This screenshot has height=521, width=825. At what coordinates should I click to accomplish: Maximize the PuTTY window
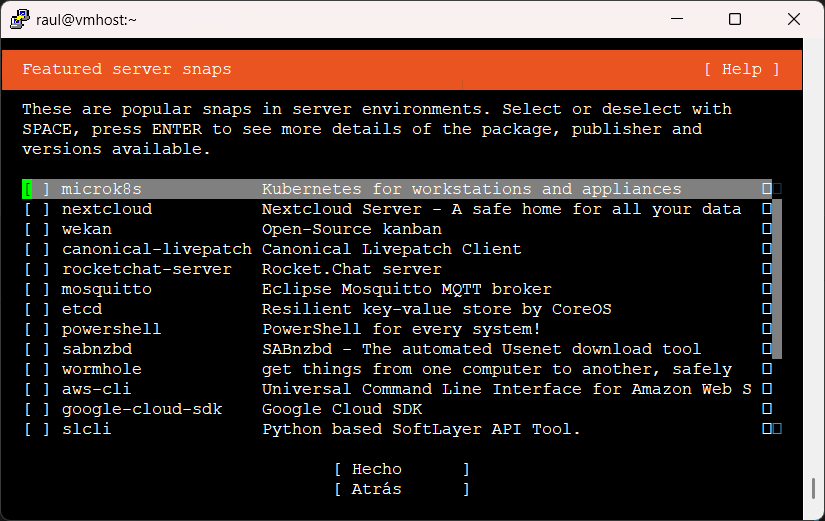[x=735, y=19]
